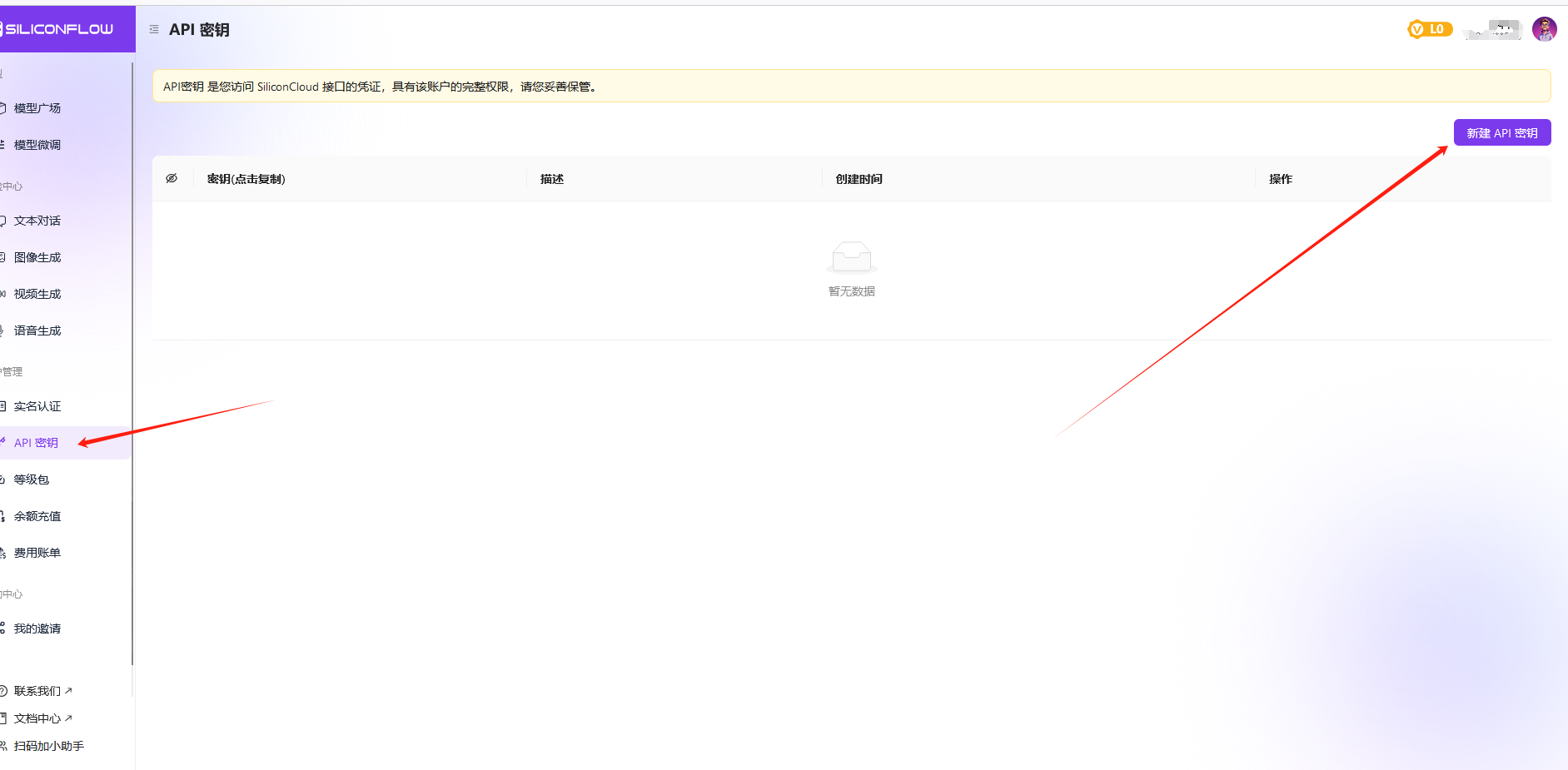Click the 暂无数据 empty-state text
Screen dimensions: 1568x770
(x=852, y=291)
